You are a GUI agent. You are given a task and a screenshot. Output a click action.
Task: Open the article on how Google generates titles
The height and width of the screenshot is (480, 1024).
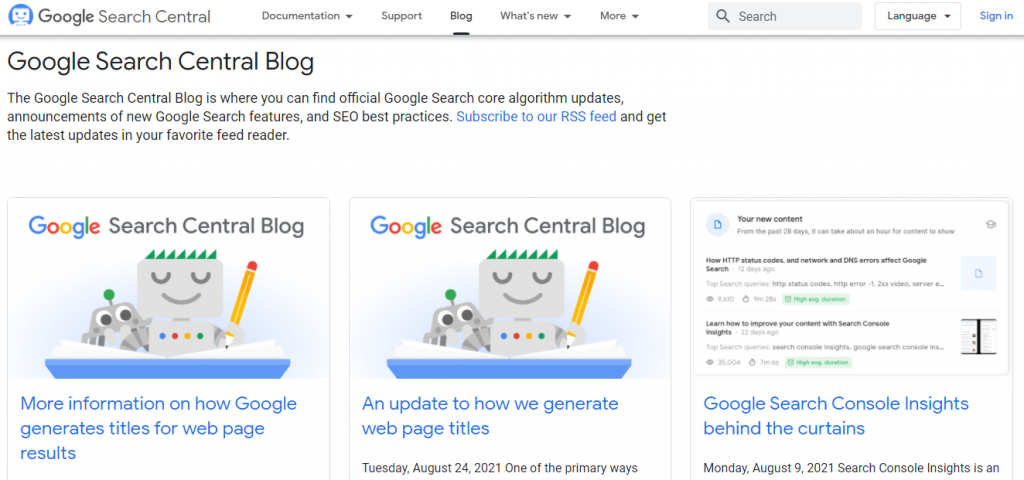click(x=159, y=428)
